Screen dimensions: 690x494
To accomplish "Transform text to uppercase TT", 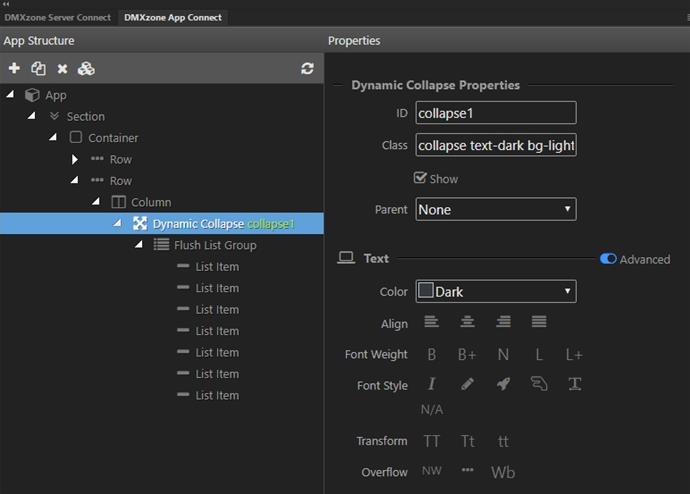I will [x=432, y=441].
